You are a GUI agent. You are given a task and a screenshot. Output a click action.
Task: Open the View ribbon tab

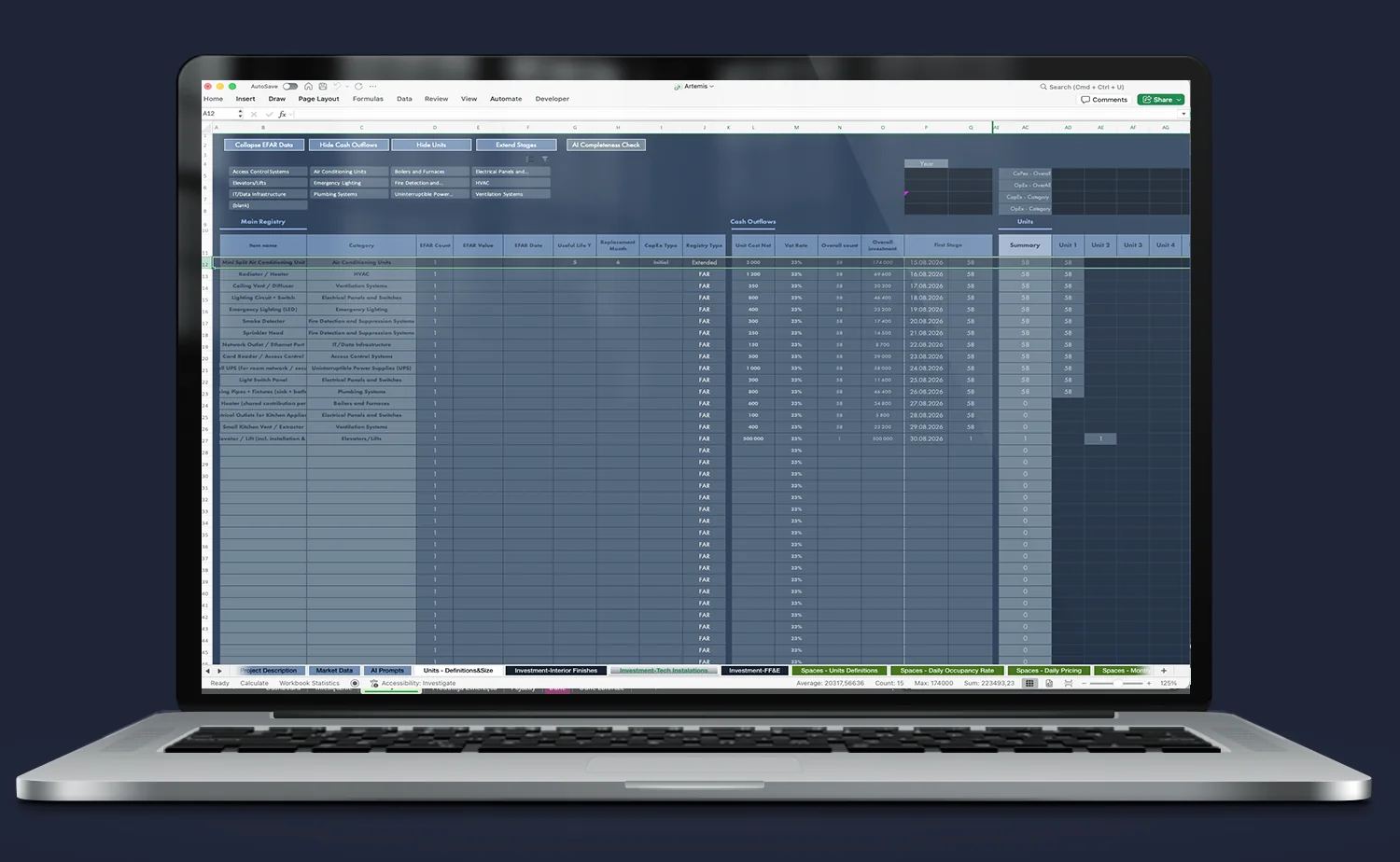[x=469, y=99]
